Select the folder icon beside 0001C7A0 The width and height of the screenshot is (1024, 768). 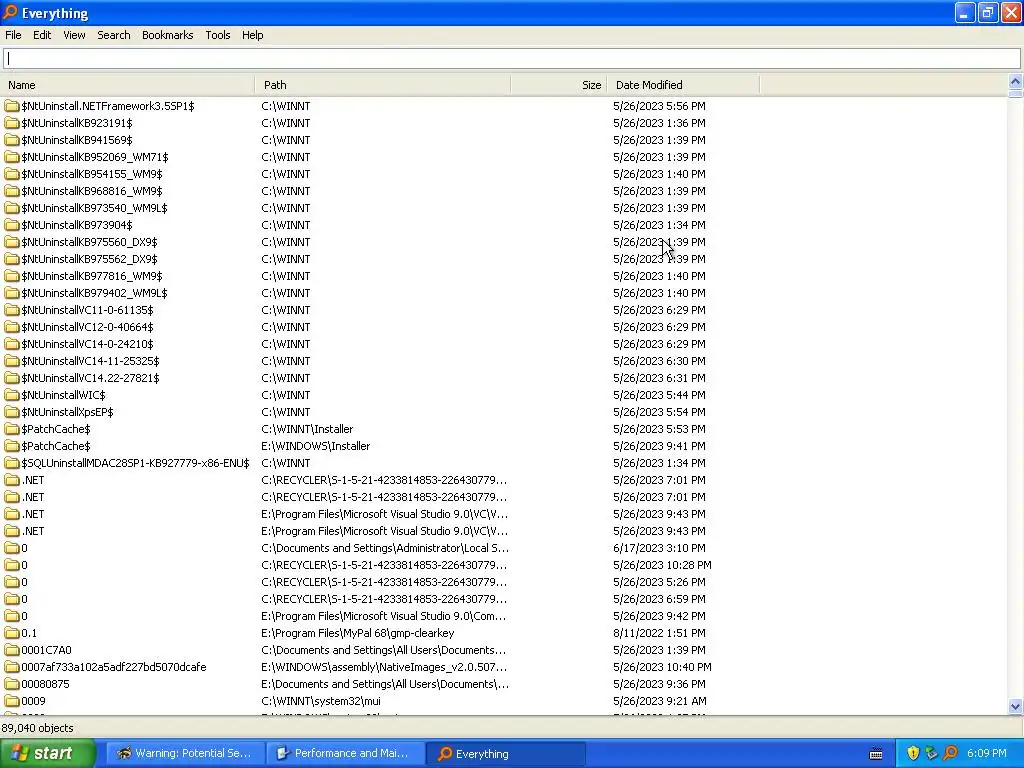pyautogui.click(x=12, y=650)
